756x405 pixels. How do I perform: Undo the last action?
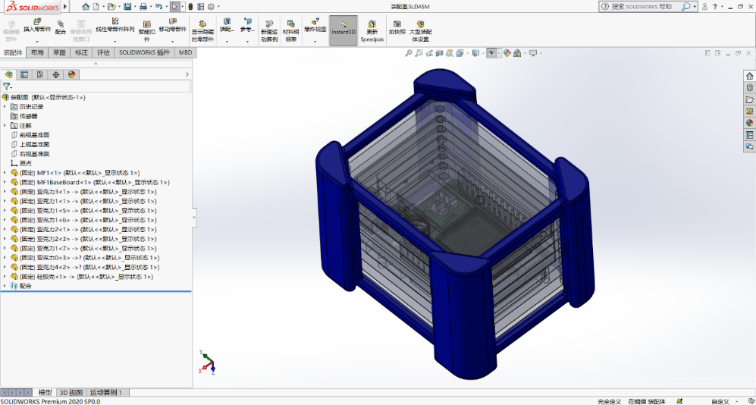click(159, 7)
